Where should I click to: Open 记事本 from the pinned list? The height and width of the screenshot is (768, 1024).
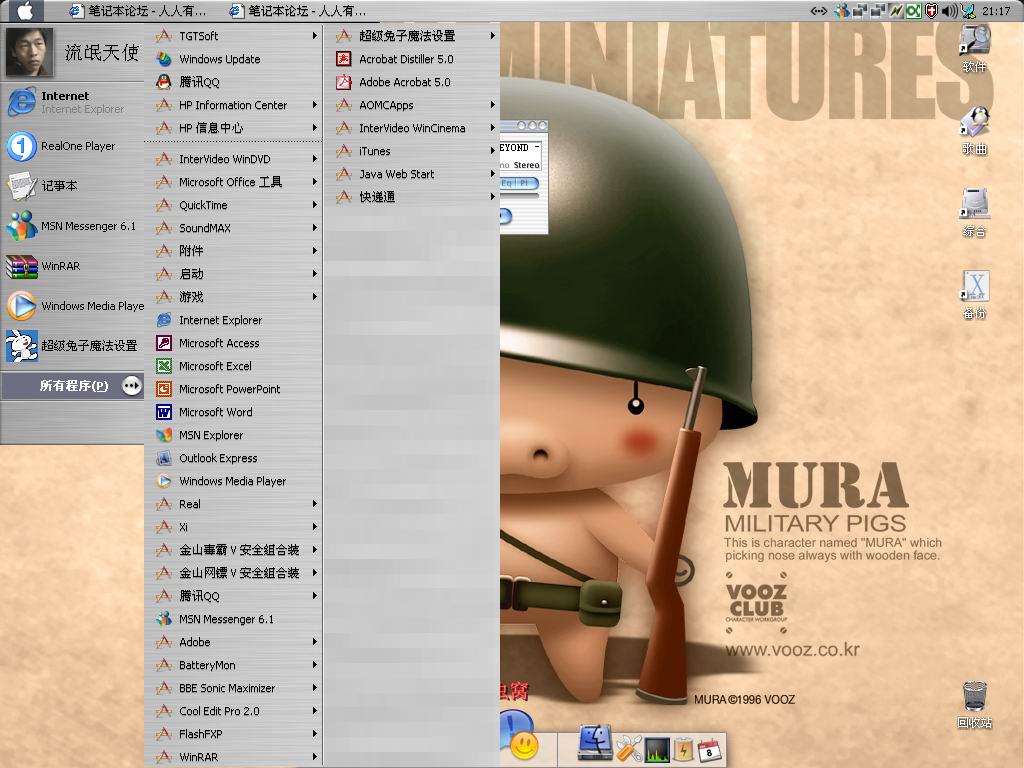coord(72,186)
